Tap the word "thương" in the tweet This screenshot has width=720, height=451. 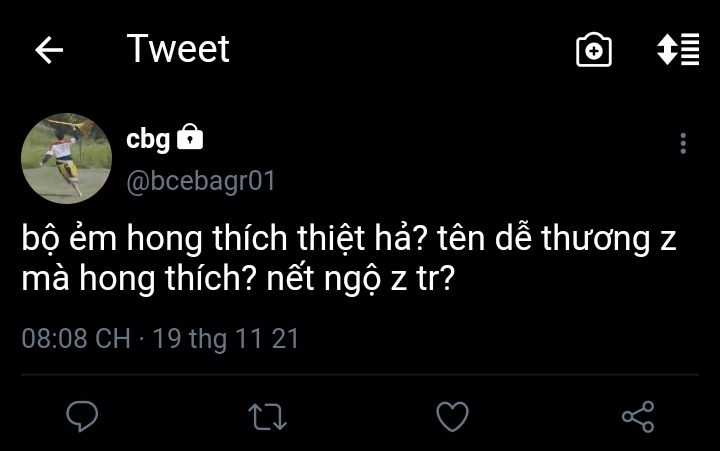pos(598,241)
